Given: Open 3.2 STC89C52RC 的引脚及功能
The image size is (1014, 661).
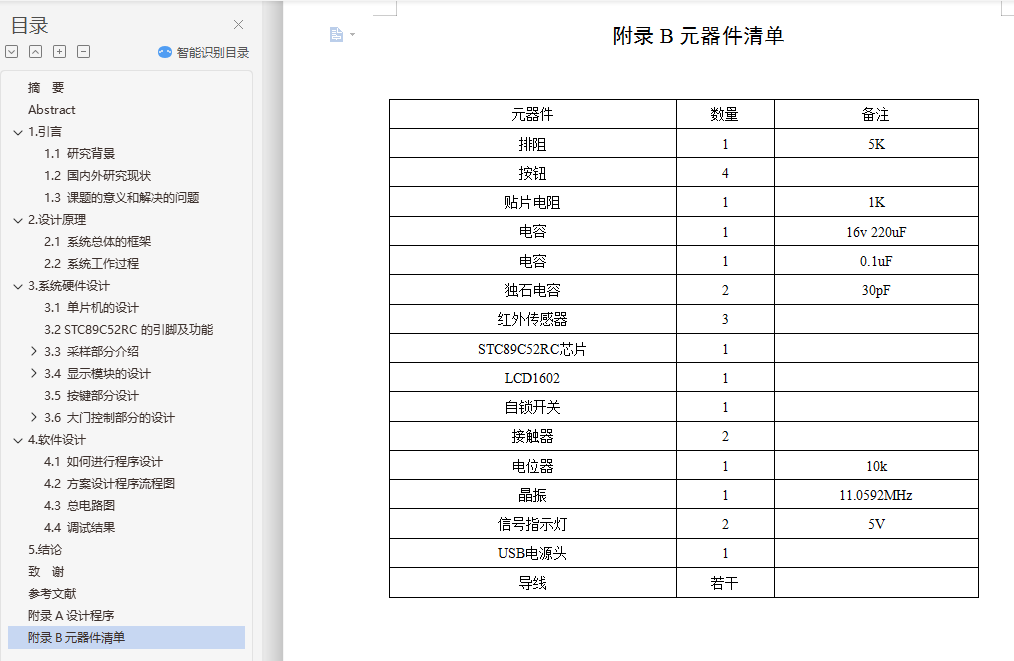Looking at the screenshot, I should [x=129, y=329].
